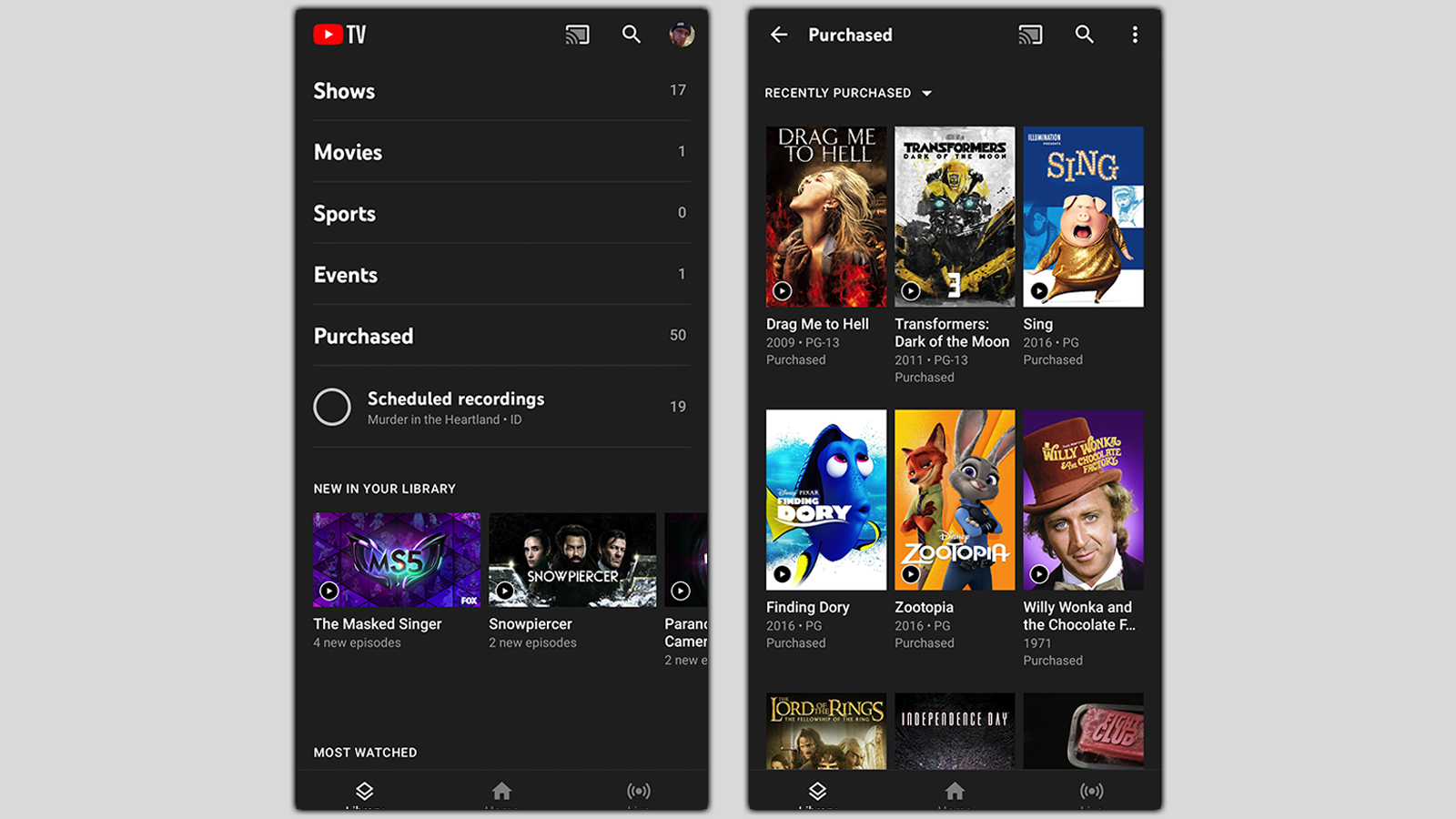
Task: Click 'Murder in the Heartland • ID' subtitle
Action: point(444,420)
